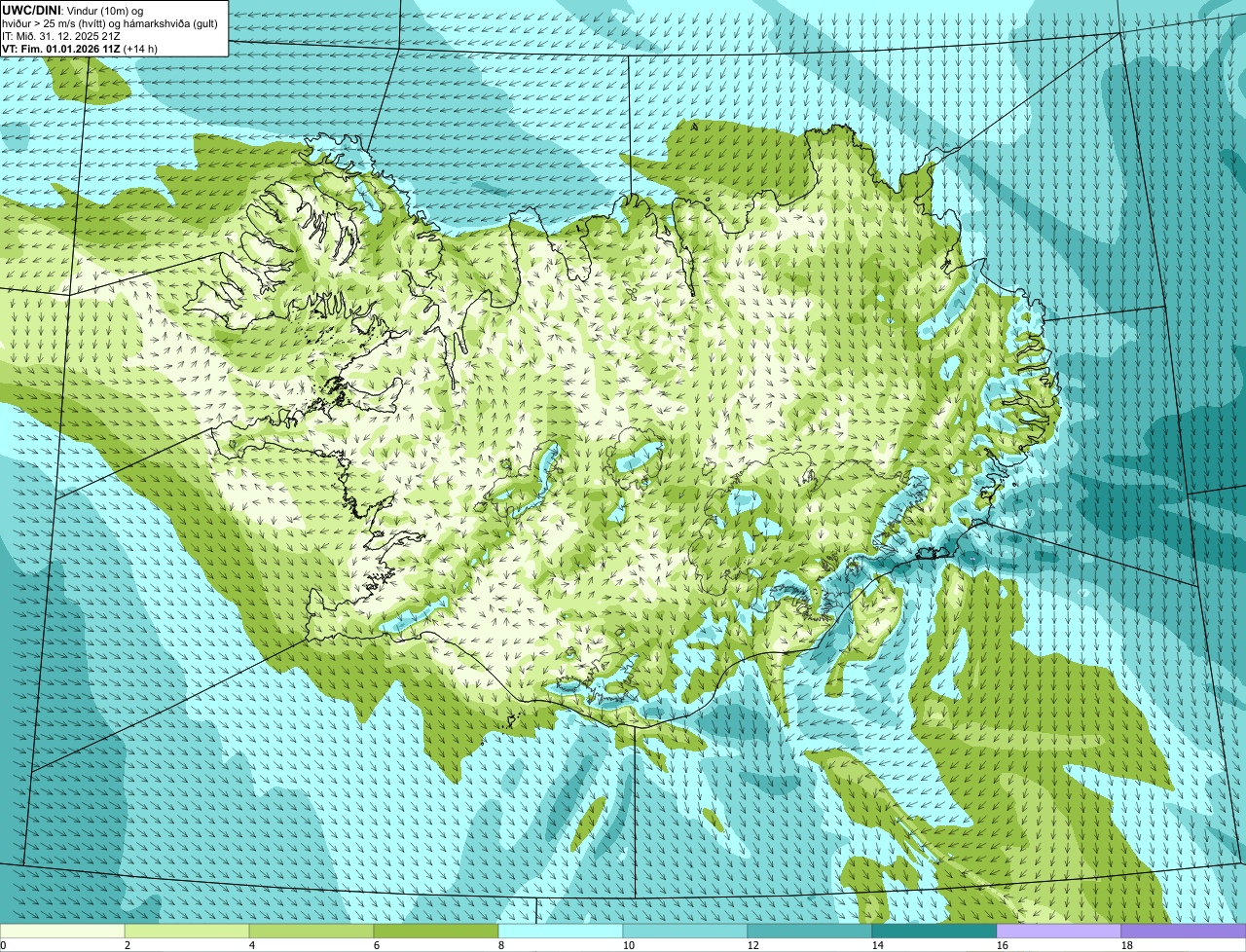This screenshot has height=952, width=1246.
Task: Select the pale cyan 8–10 m/s legend swatch
Action: point(561,931)
